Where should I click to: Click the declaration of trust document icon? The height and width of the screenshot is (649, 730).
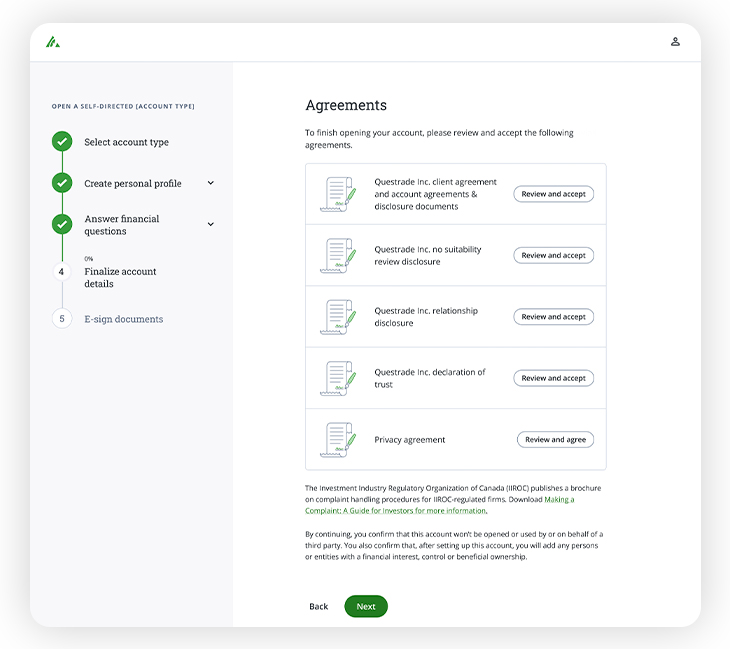338,379
